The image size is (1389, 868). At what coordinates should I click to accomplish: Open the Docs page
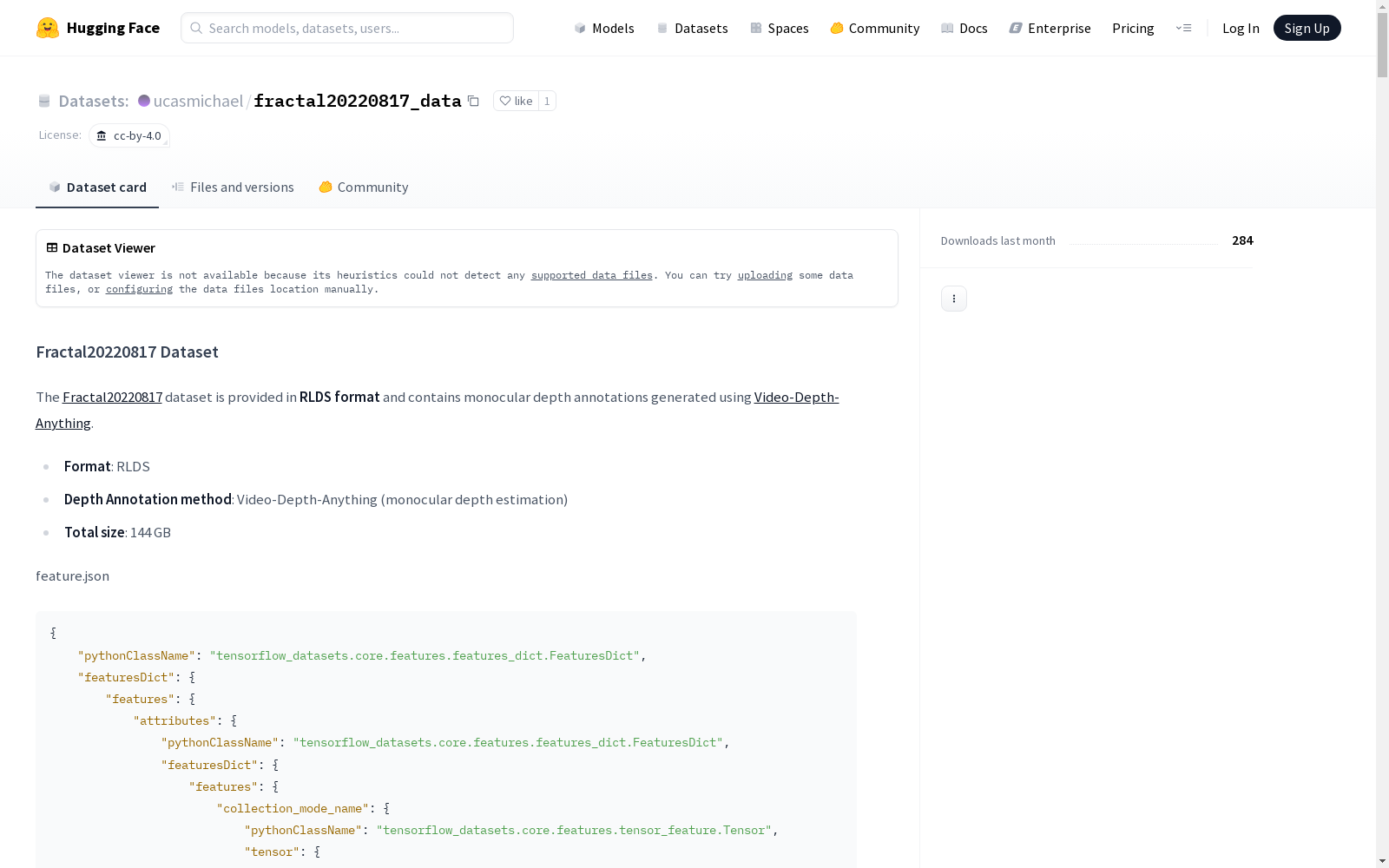964,28
